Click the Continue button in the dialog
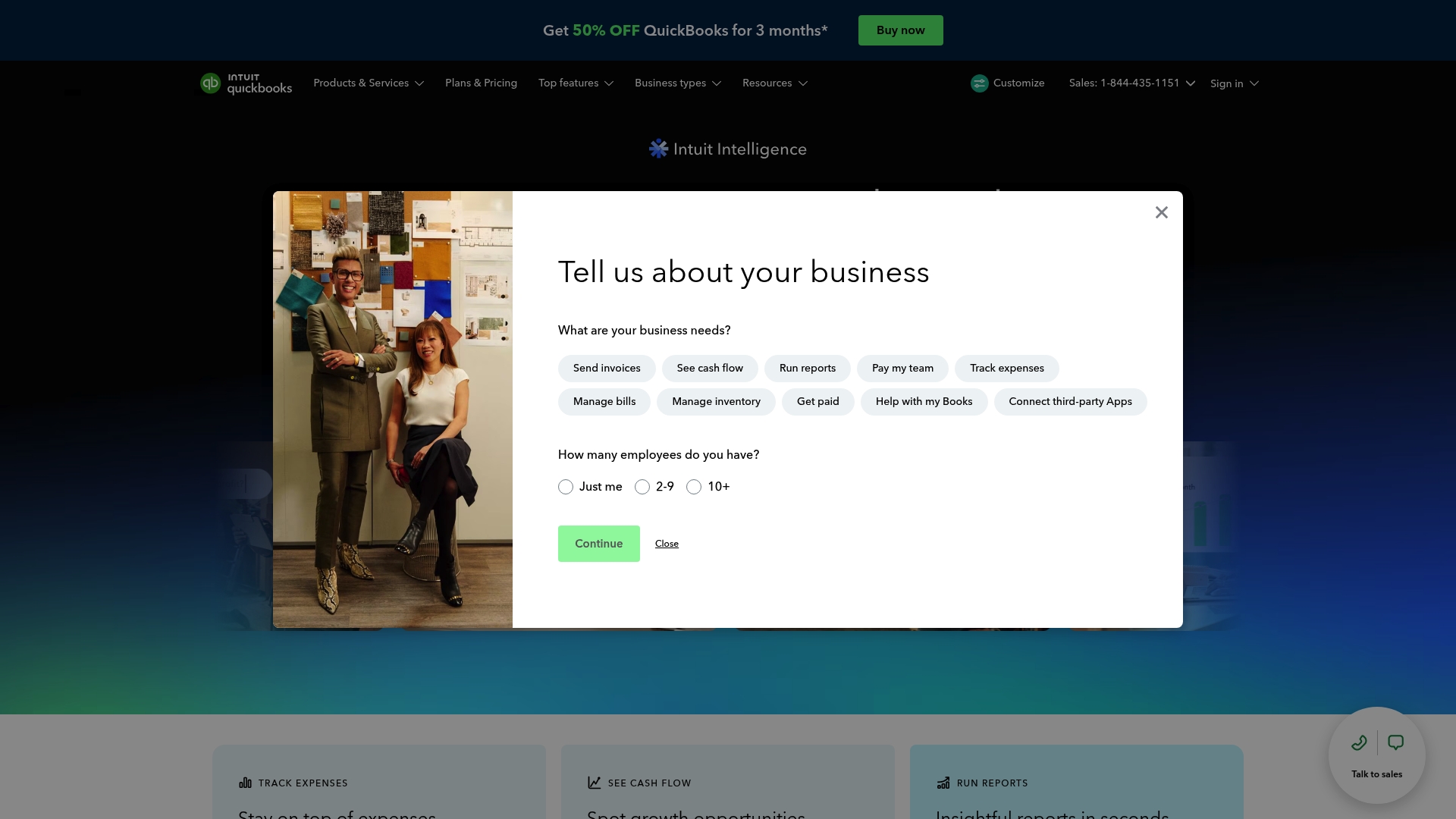The image size is (1456, 819). pos(598,544)
